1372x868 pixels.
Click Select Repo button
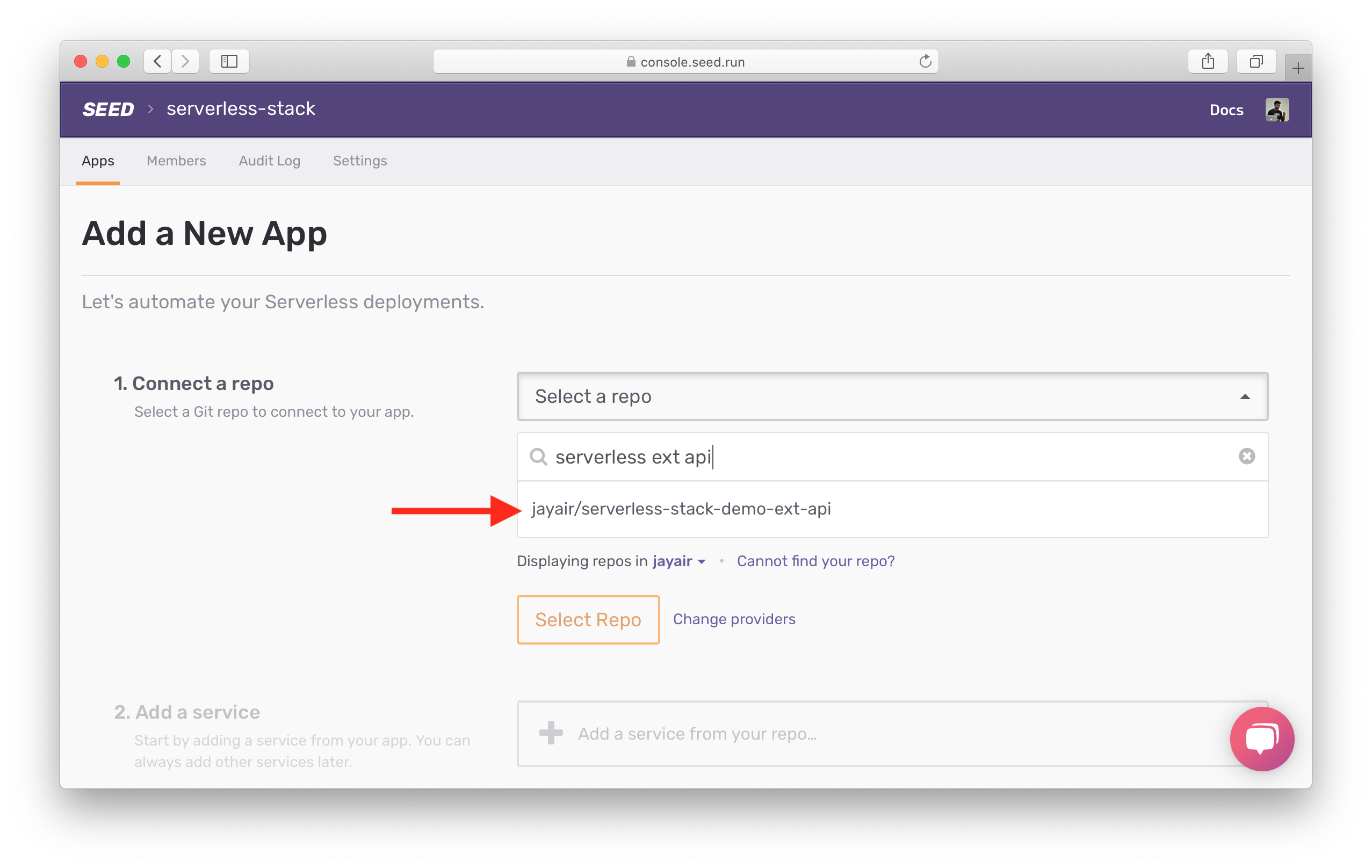tap(588, 618)
